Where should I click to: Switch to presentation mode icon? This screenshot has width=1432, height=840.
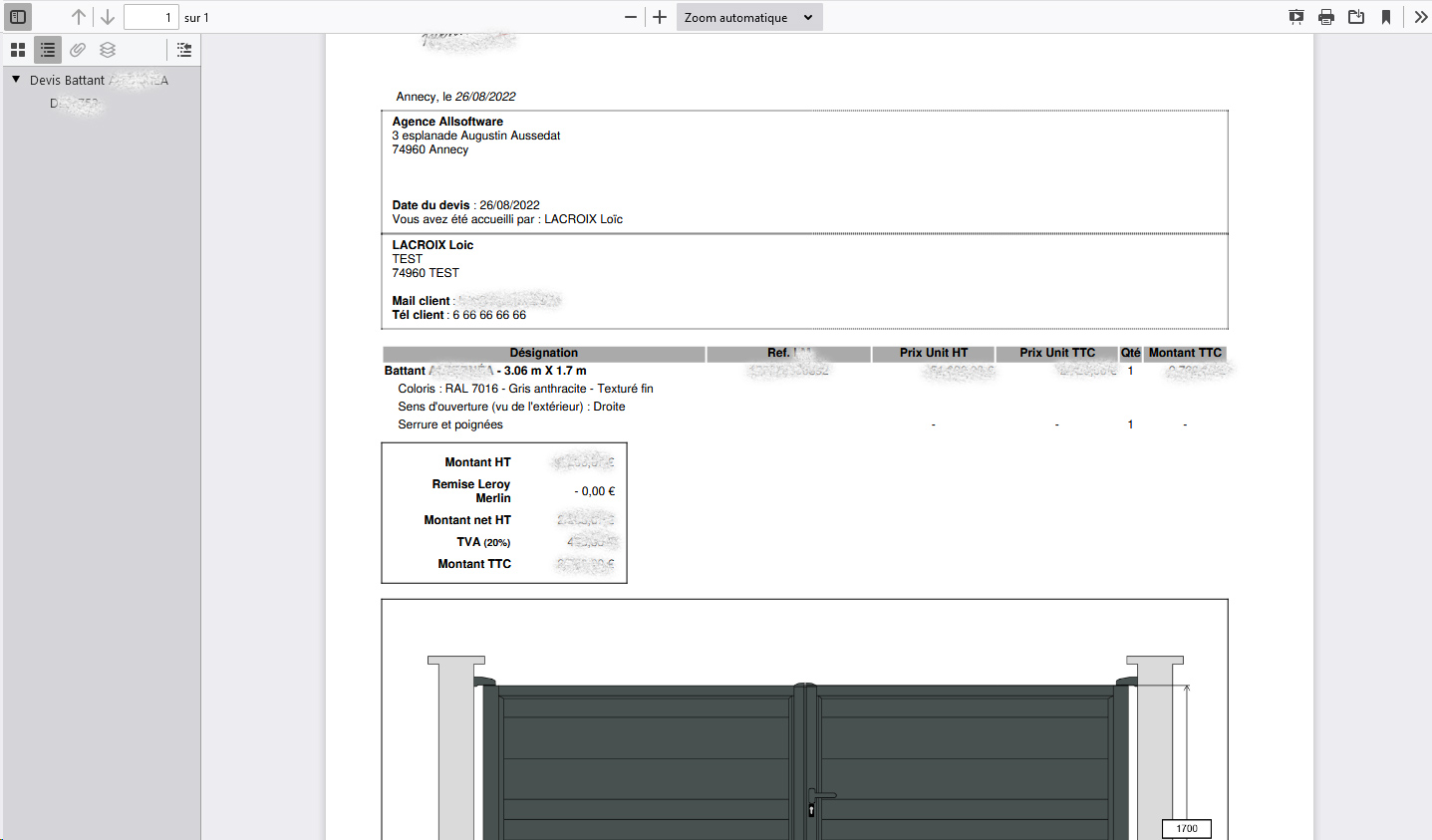click(x=1296, y=17)
